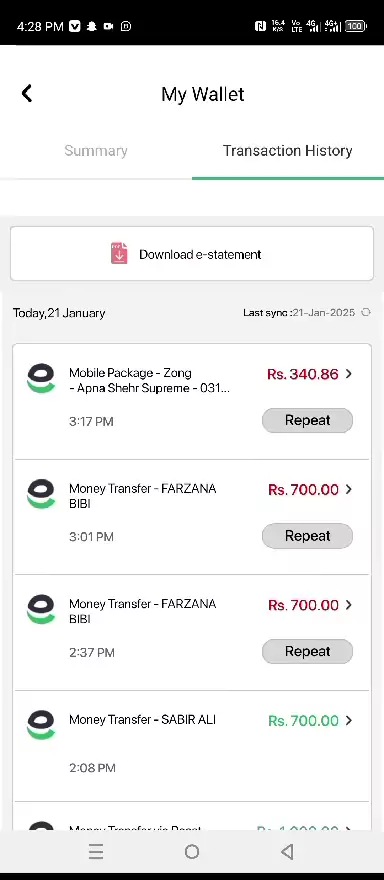Image resolution: width=384 pixels, height=880 pixels.
Task: Tap Android recent apps navigation icon
Action: click(x=96, y=852)
